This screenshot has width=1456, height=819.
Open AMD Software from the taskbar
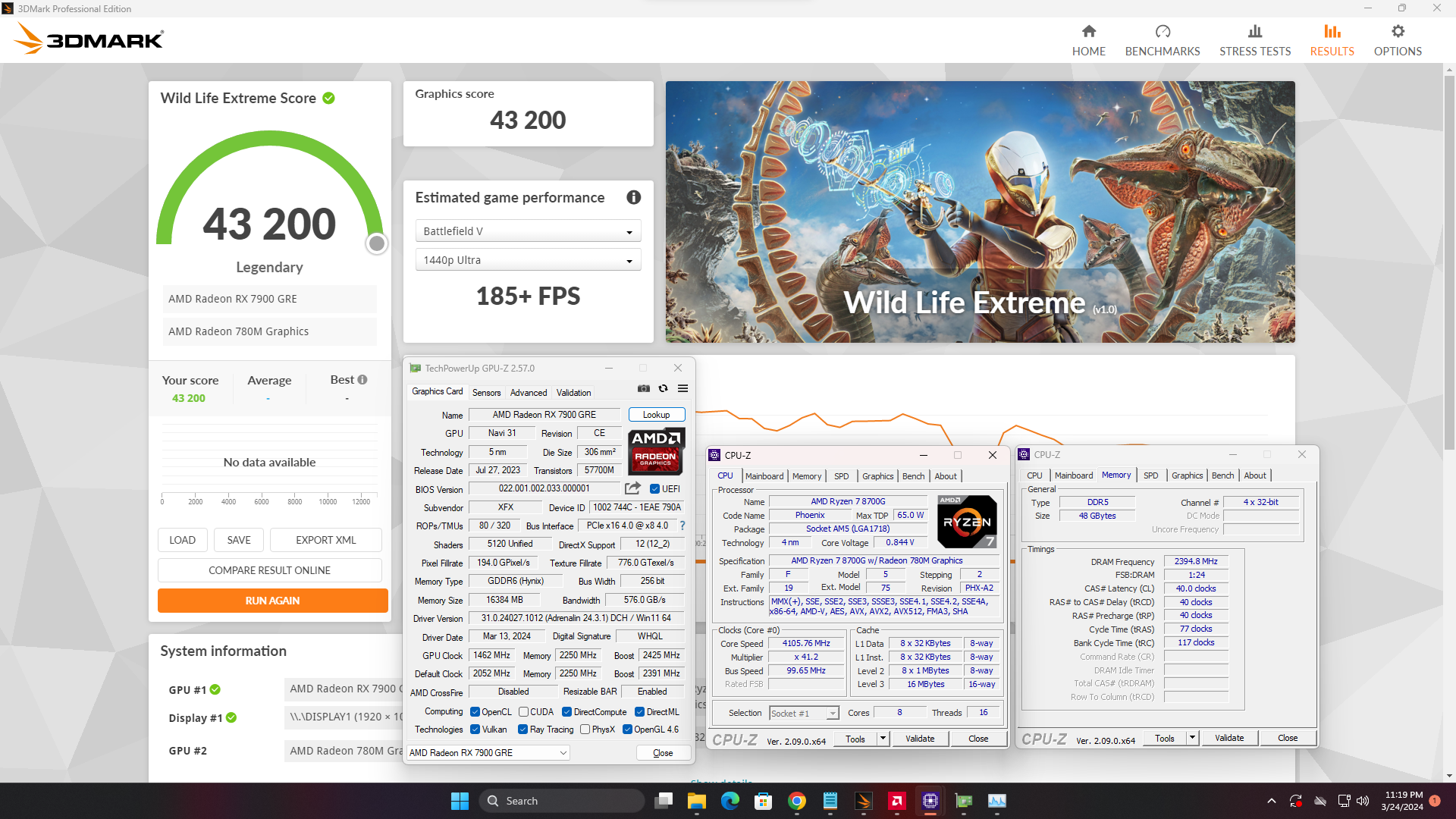(x=896, y=801)
